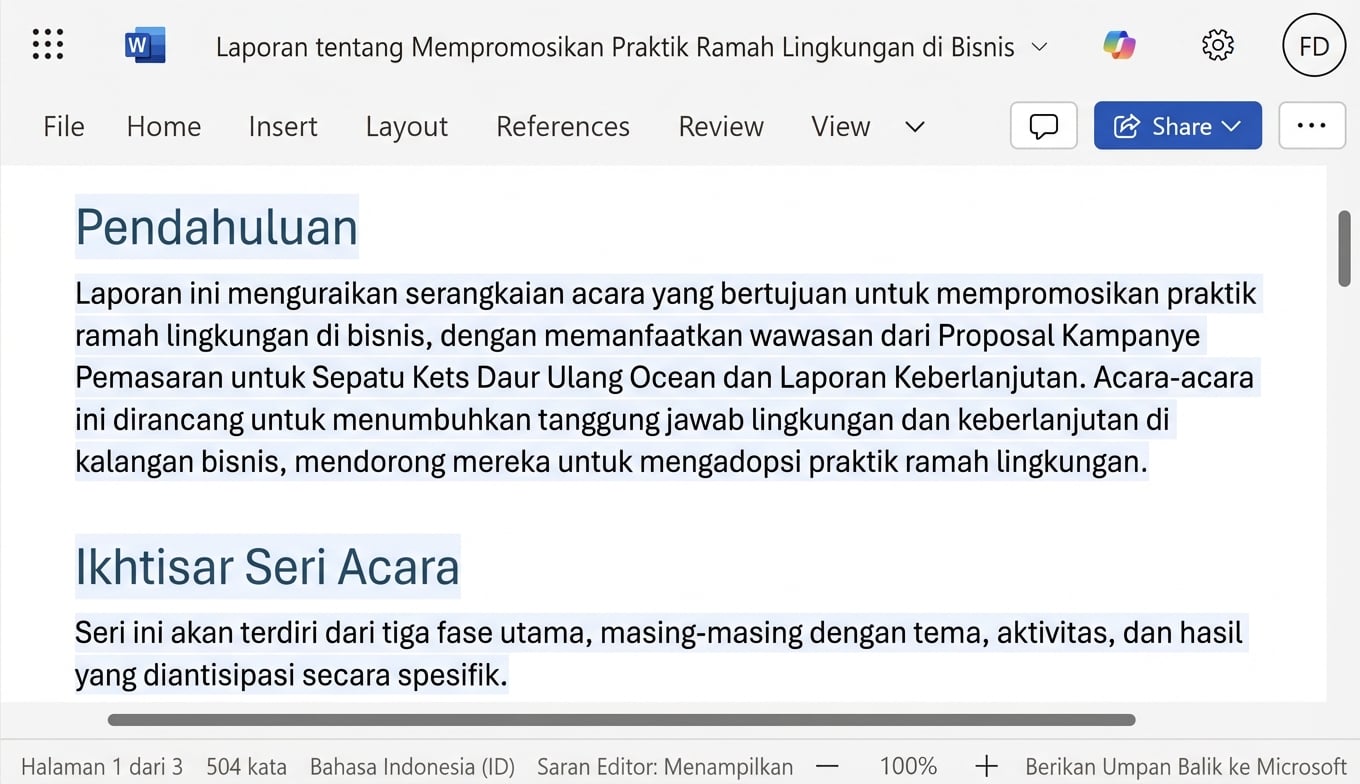Switch to the References tab
This screenshot has width=1360, height=784.
[562, 127]
